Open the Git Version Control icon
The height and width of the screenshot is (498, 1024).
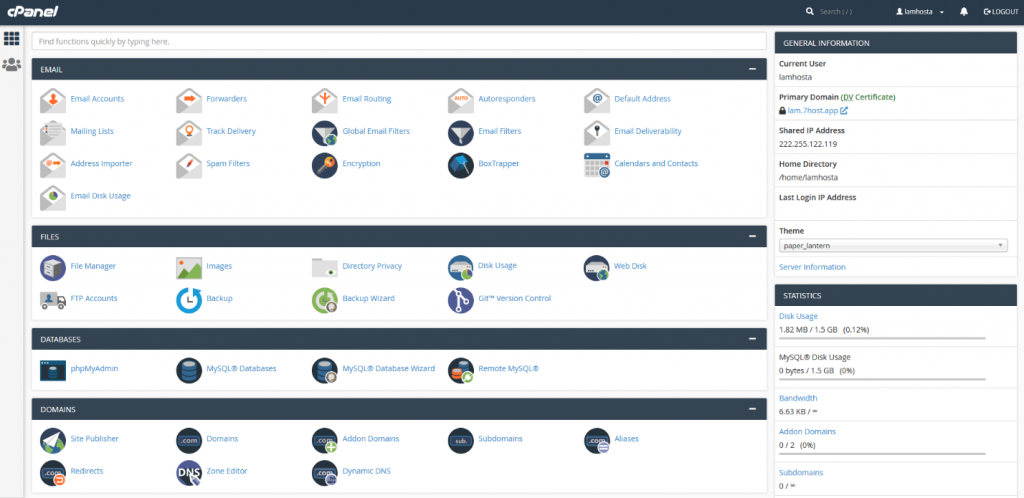coord(460,300)
